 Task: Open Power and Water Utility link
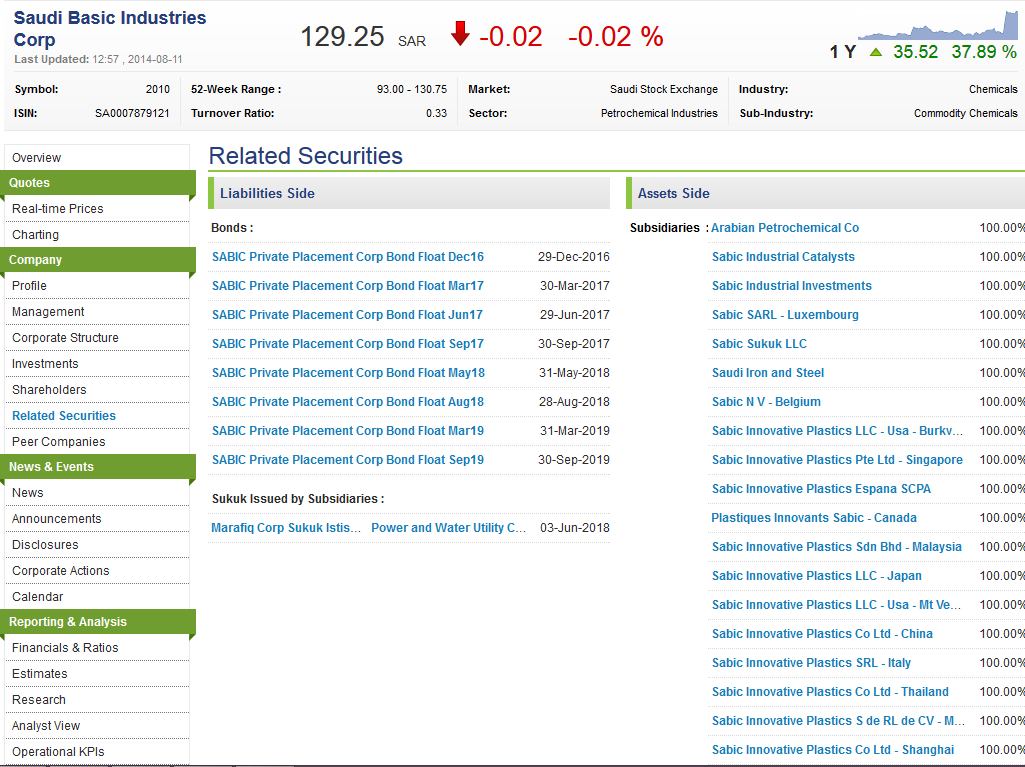click(448, 528)
